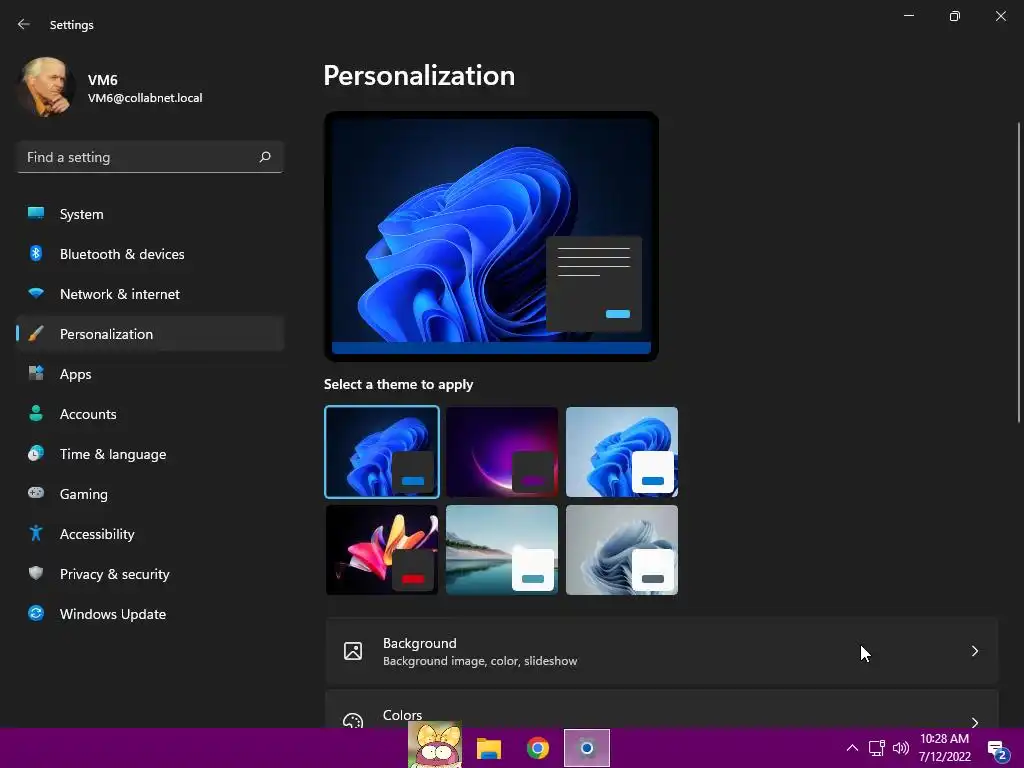Open the Gaming settings category

(150, 493)
